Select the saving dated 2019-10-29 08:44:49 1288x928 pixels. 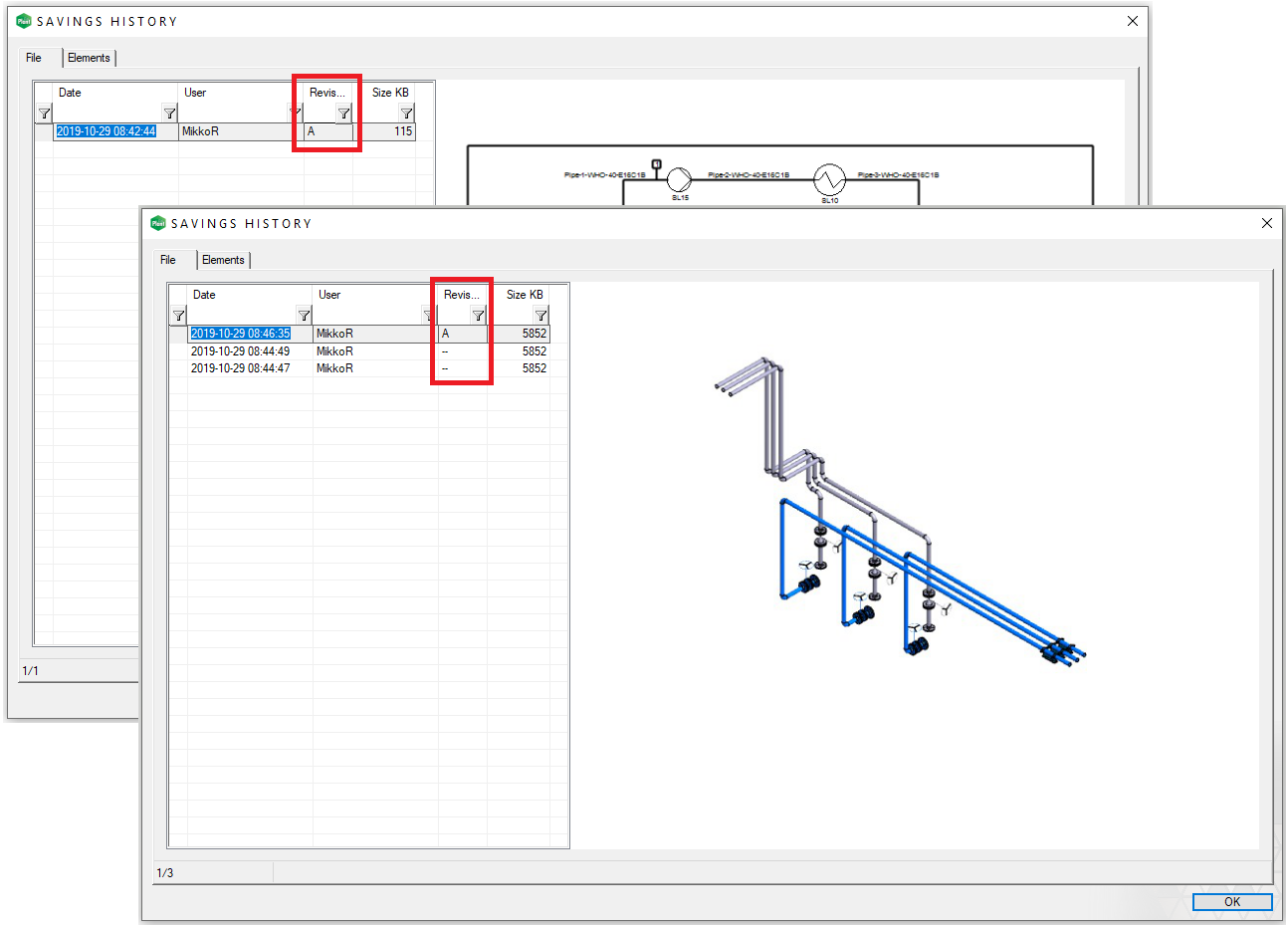[240, 351]
